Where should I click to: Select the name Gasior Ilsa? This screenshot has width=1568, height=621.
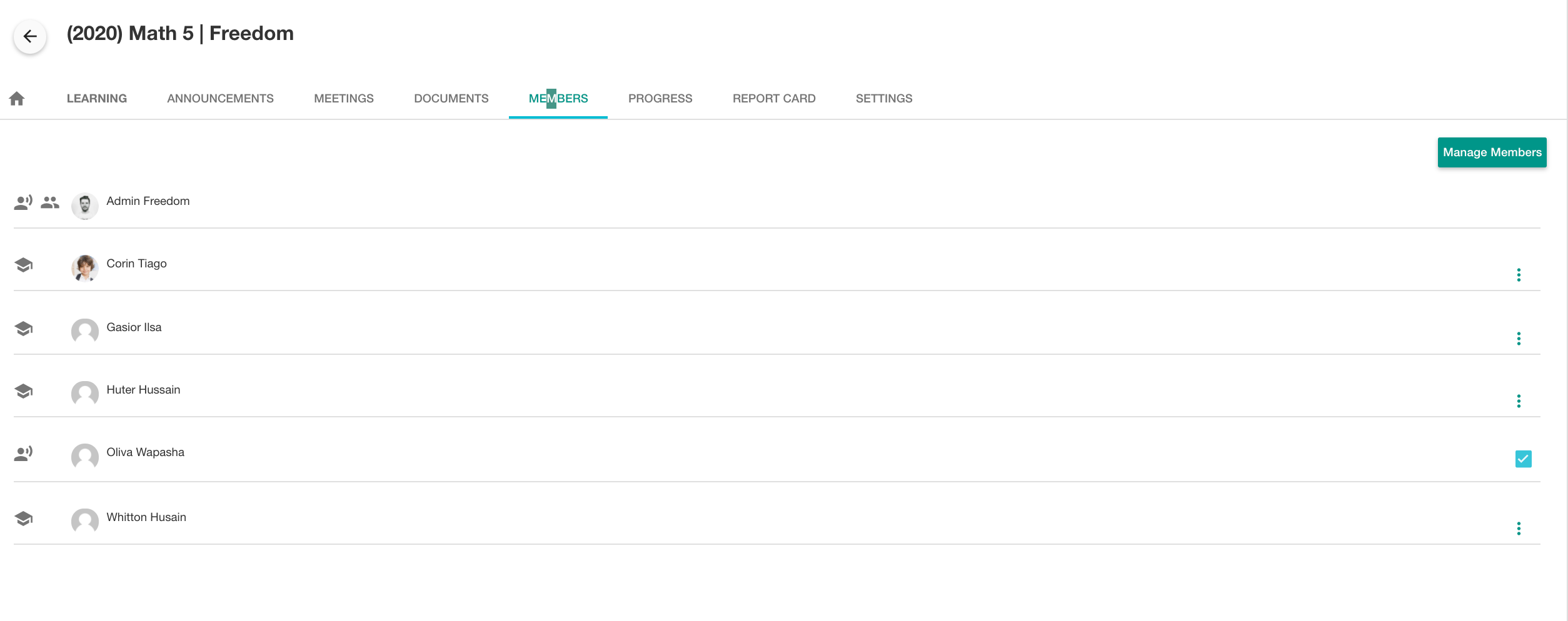pyautogui.click(x=134, y=327)
